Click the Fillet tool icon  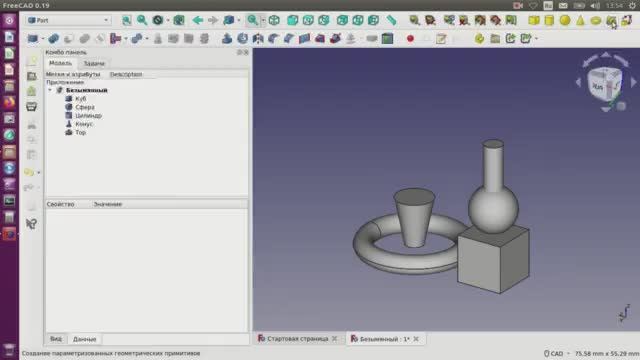point(273,39)
